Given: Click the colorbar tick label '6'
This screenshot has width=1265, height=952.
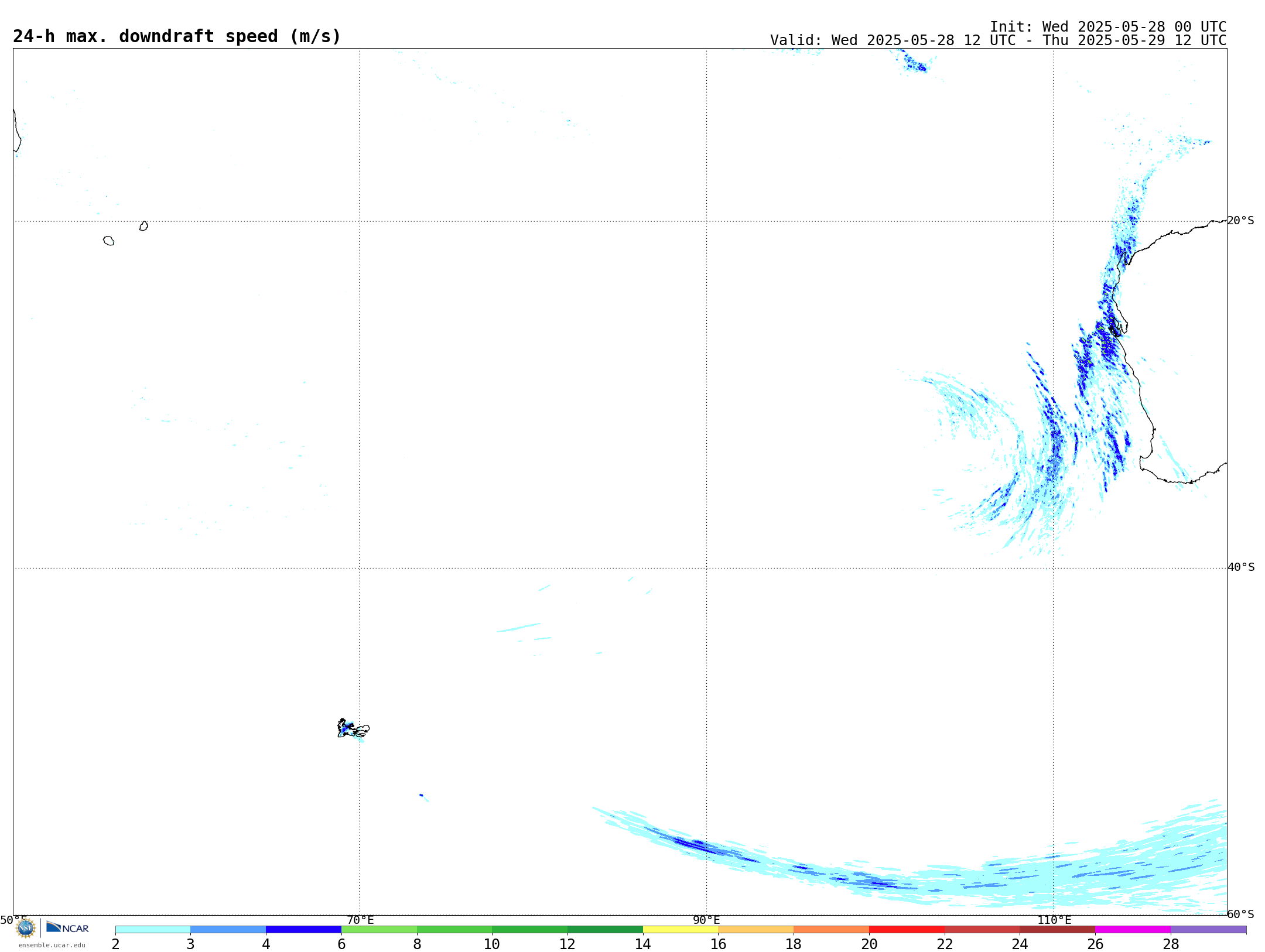Looking at the screenshot, I should point(341,944).
